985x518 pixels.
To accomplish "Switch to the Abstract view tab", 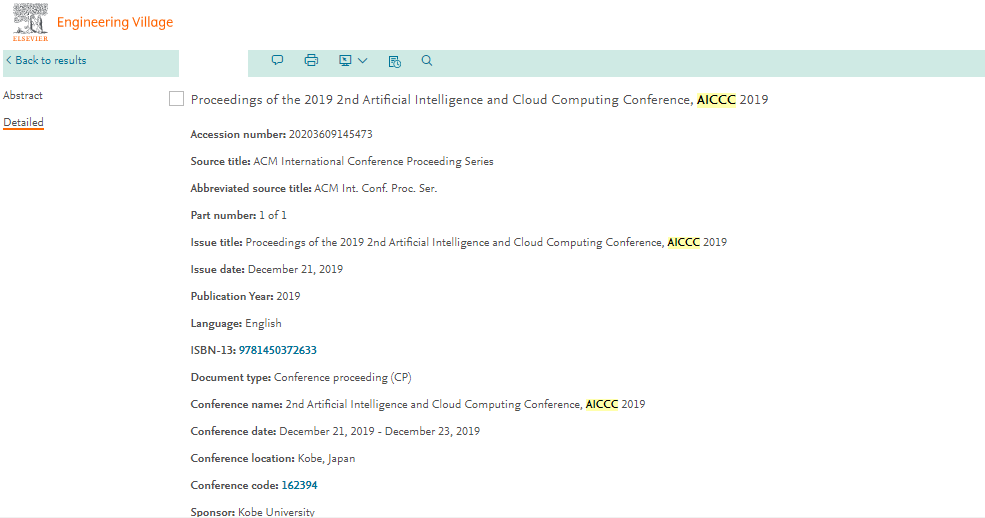I will (23, 95).
